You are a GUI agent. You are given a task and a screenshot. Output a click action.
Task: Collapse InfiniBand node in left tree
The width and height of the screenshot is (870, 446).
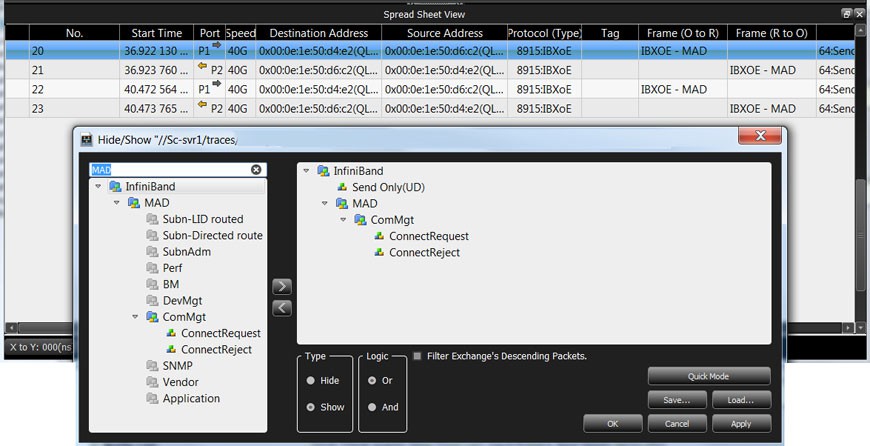98,186
